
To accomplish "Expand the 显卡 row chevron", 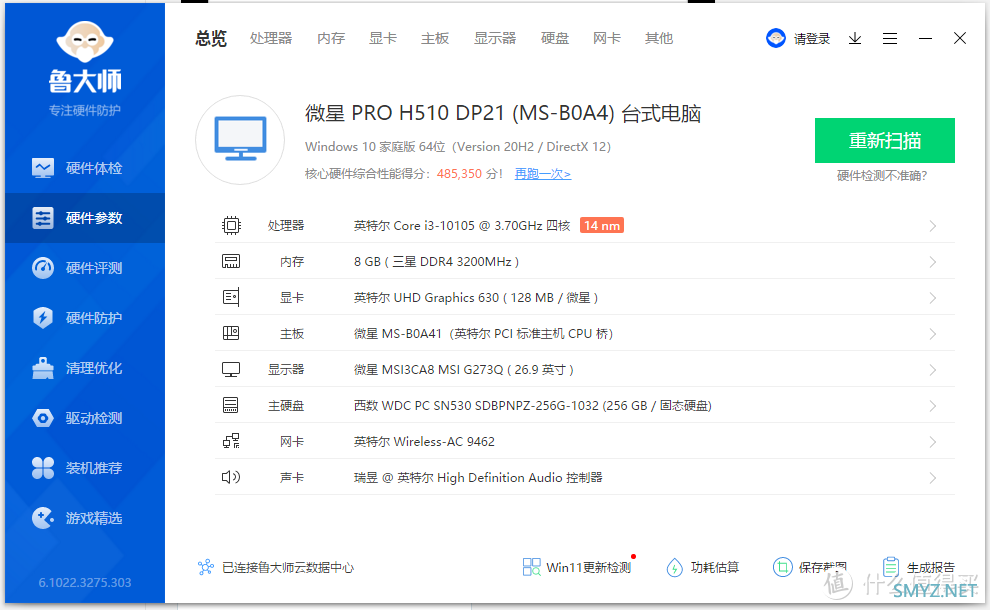I will pos(933,298).
